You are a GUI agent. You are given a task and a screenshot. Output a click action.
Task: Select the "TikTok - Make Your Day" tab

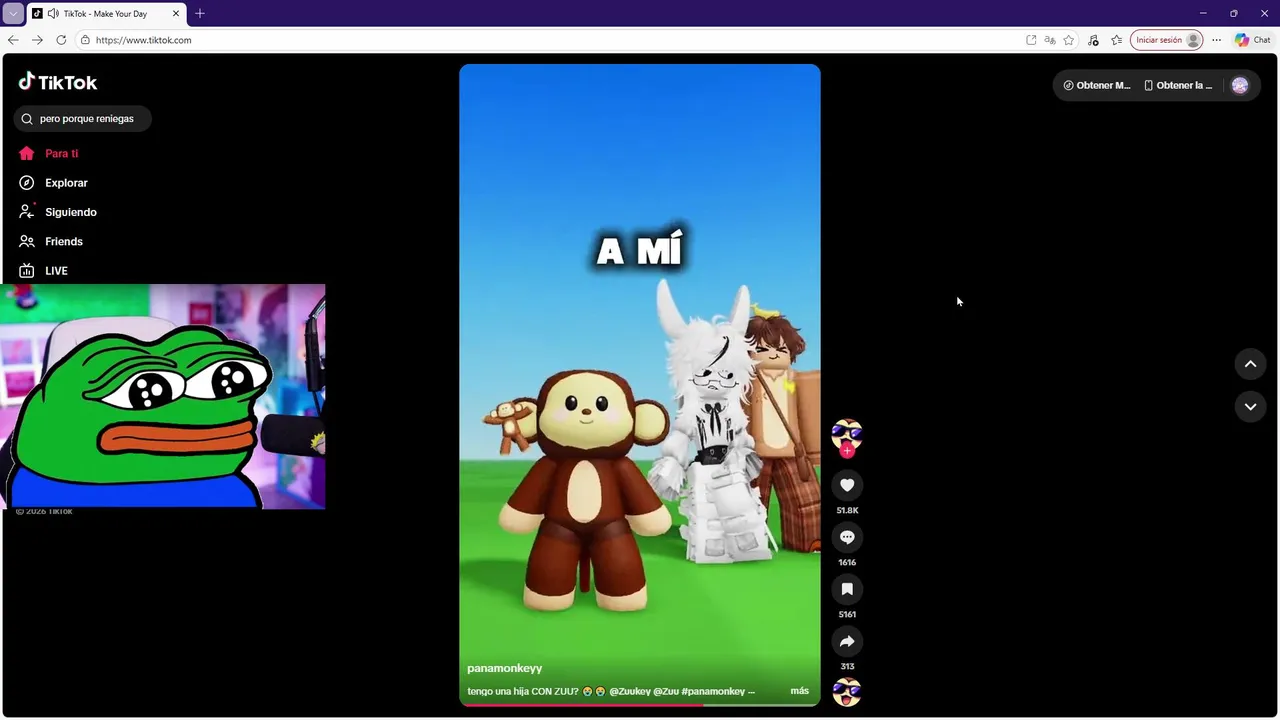coord(106,14)
